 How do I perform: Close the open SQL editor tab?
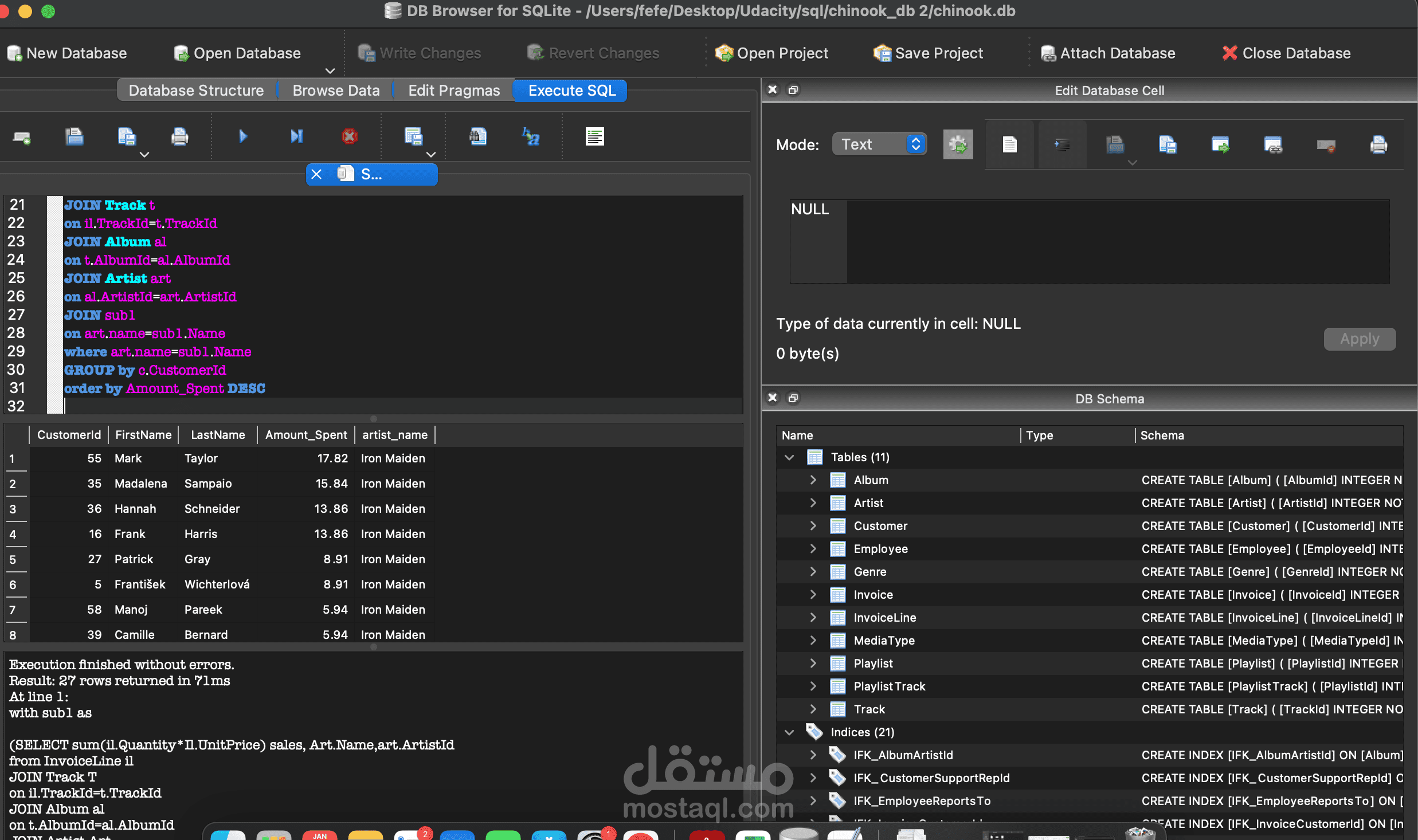coord(316,174)
